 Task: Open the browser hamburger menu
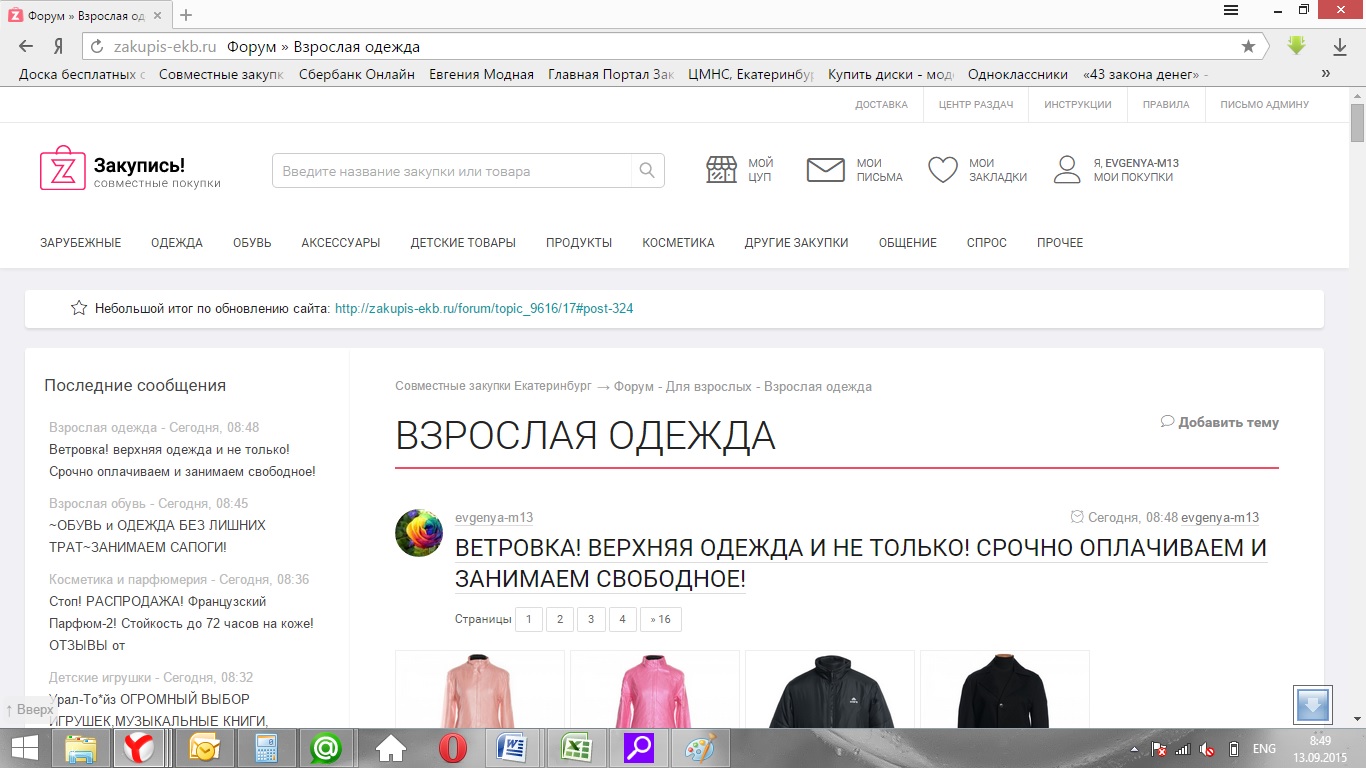pyautogui.click(x=1232, y=11)
